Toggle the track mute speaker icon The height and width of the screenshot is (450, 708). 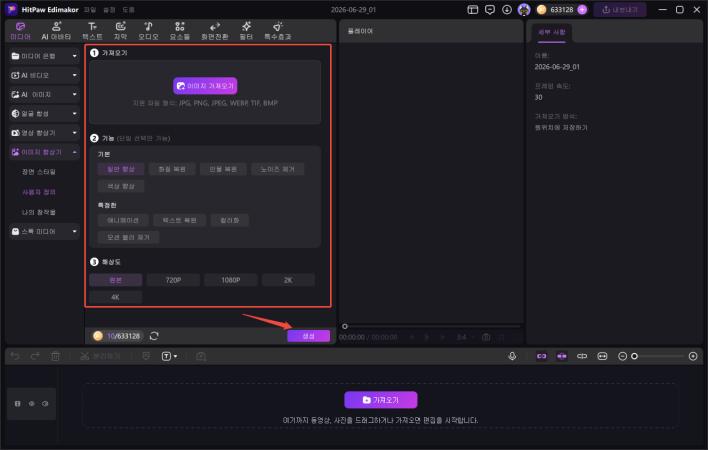coord(45,404)
